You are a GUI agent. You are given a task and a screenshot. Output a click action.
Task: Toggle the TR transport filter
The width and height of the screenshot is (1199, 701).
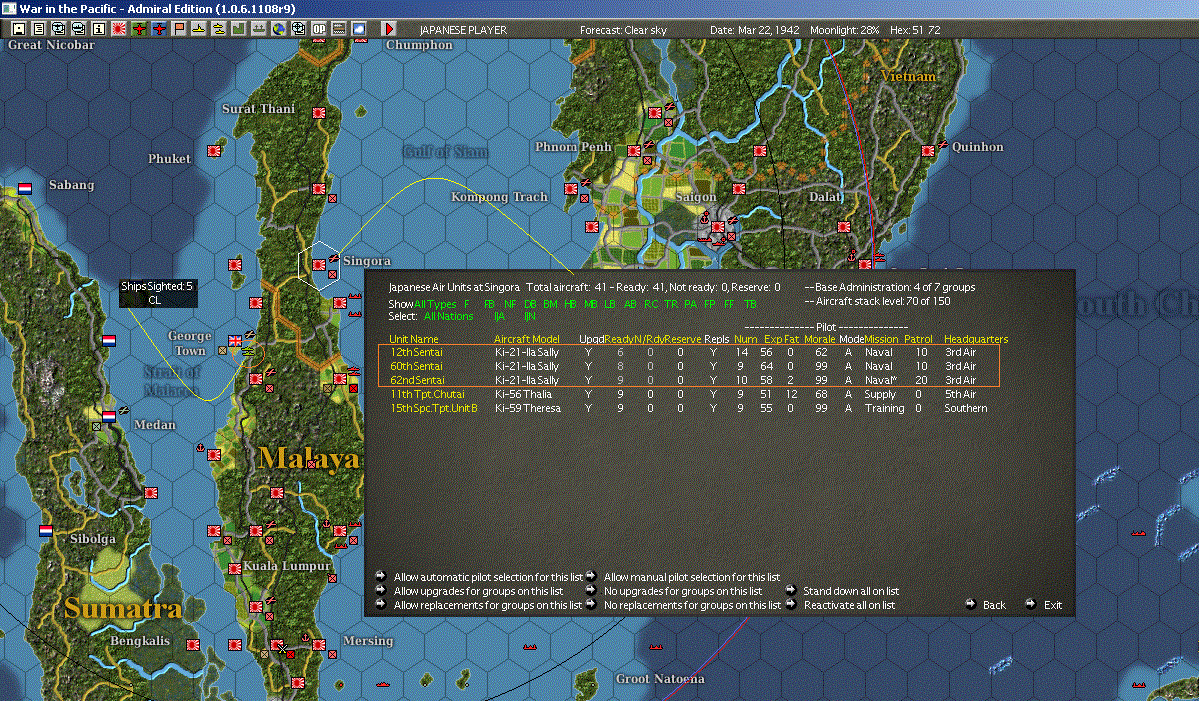coord(671,304)
